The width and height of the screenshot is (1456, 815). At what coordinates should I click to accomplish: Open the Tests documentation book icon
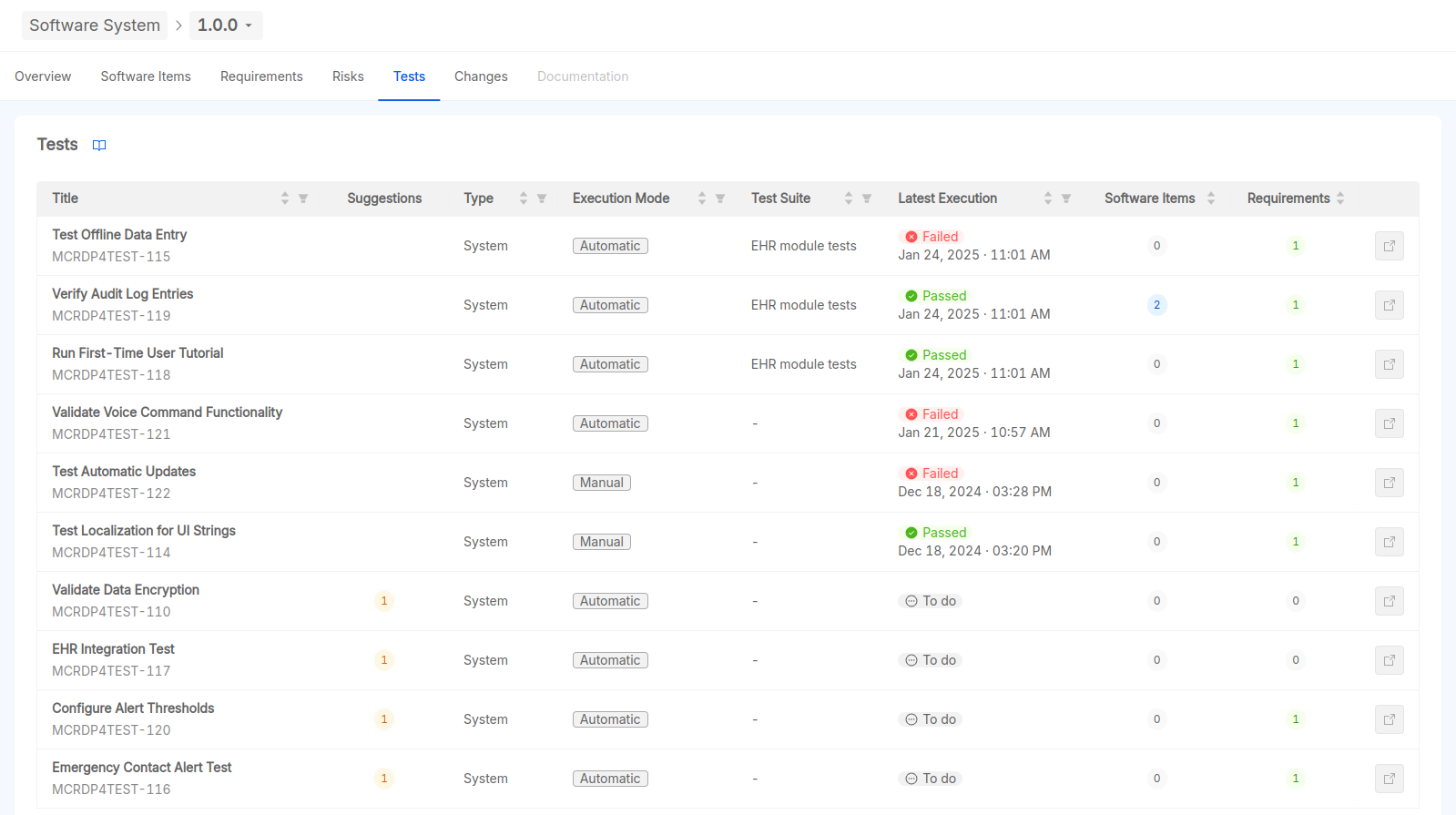pyautogui.click(x=99, y=145)
